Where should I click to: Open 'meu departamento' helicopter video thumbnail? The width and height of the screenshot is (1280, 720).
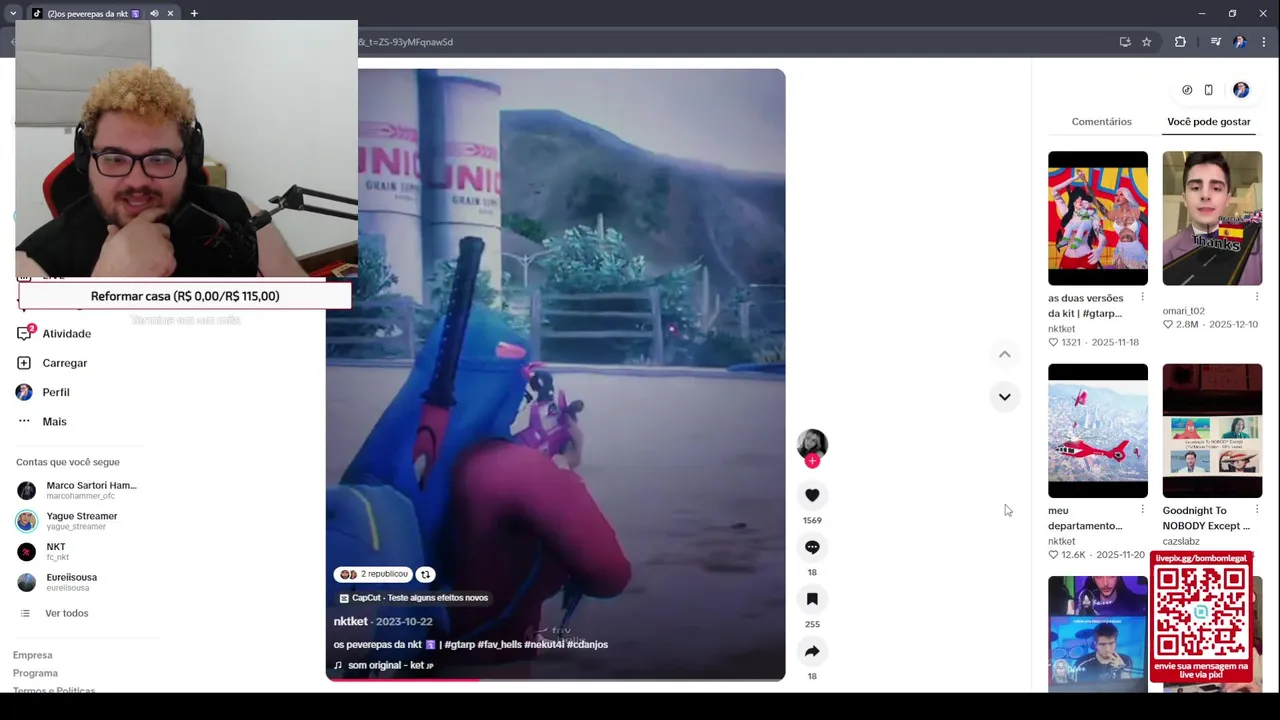1098,431
